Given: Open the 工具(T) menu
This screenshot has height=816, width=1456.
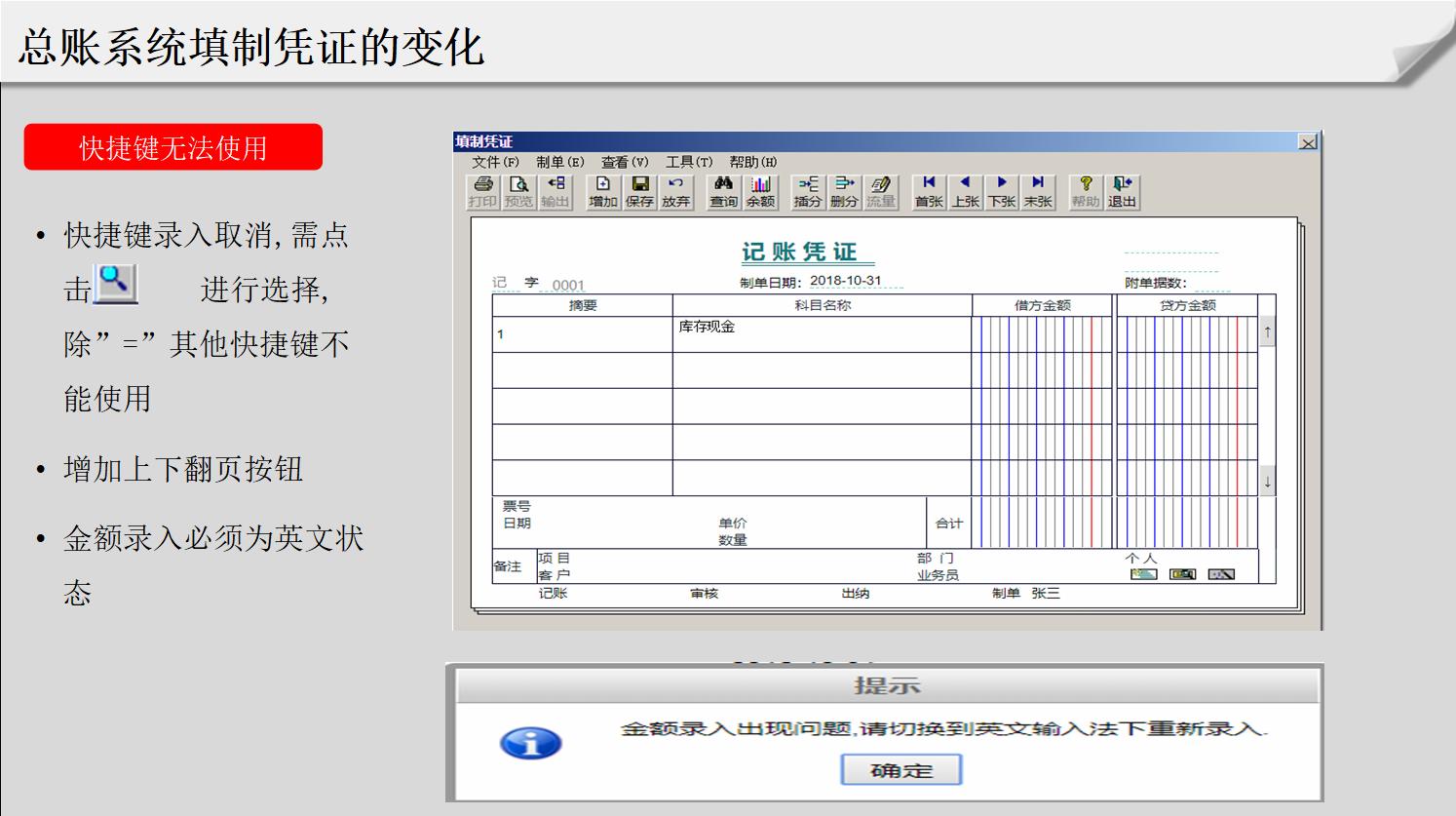Looking at the screenshot, I should pyautogui.click(x=688, y=162).
